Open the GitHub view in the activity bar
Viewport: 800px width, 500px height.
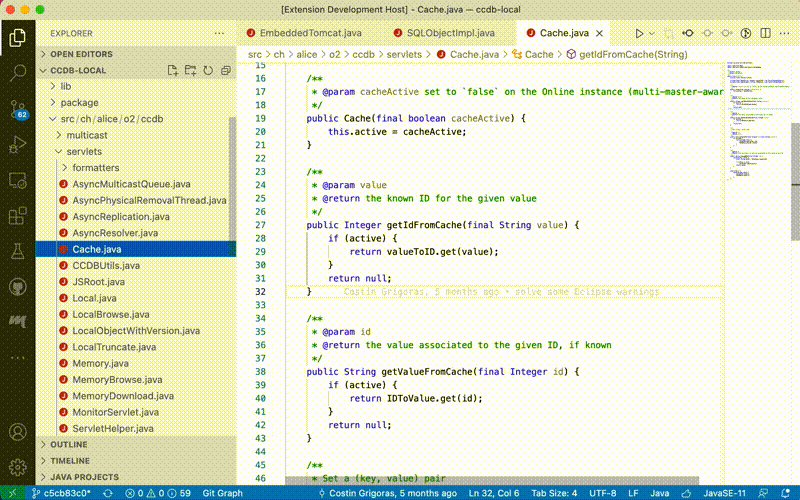click(17, 287)
